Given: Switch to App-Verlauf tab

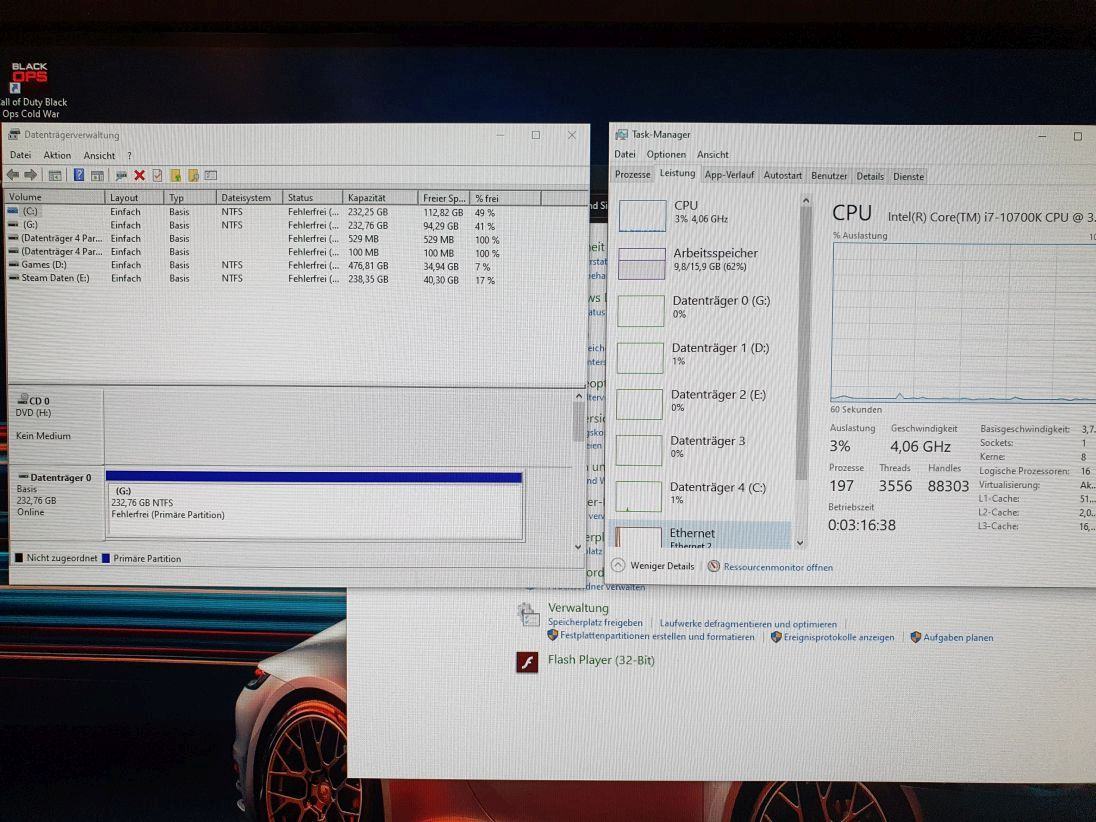Looking at the screenshot, I should tap(729, 175).
